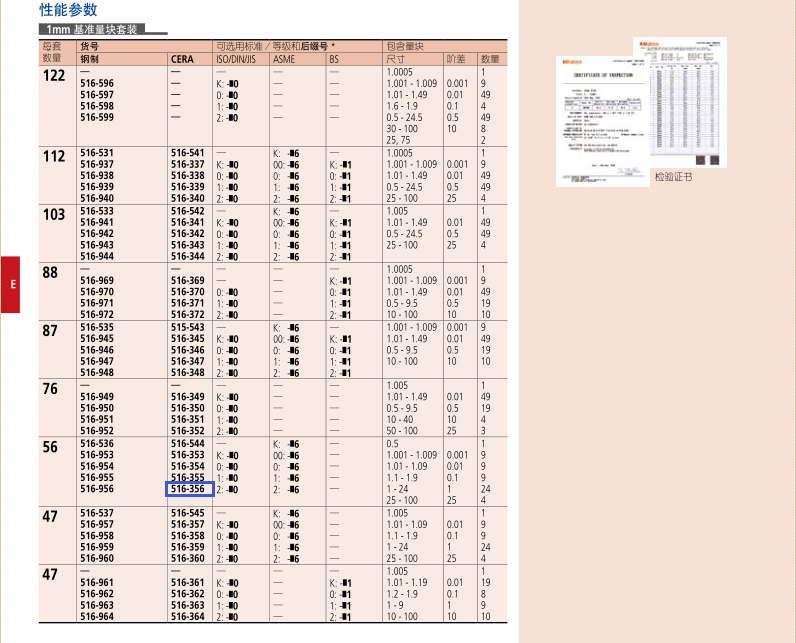This screenshot has width=796, height=643.
Task: Click the size range 50 - 100
Action: click(402, 431)
